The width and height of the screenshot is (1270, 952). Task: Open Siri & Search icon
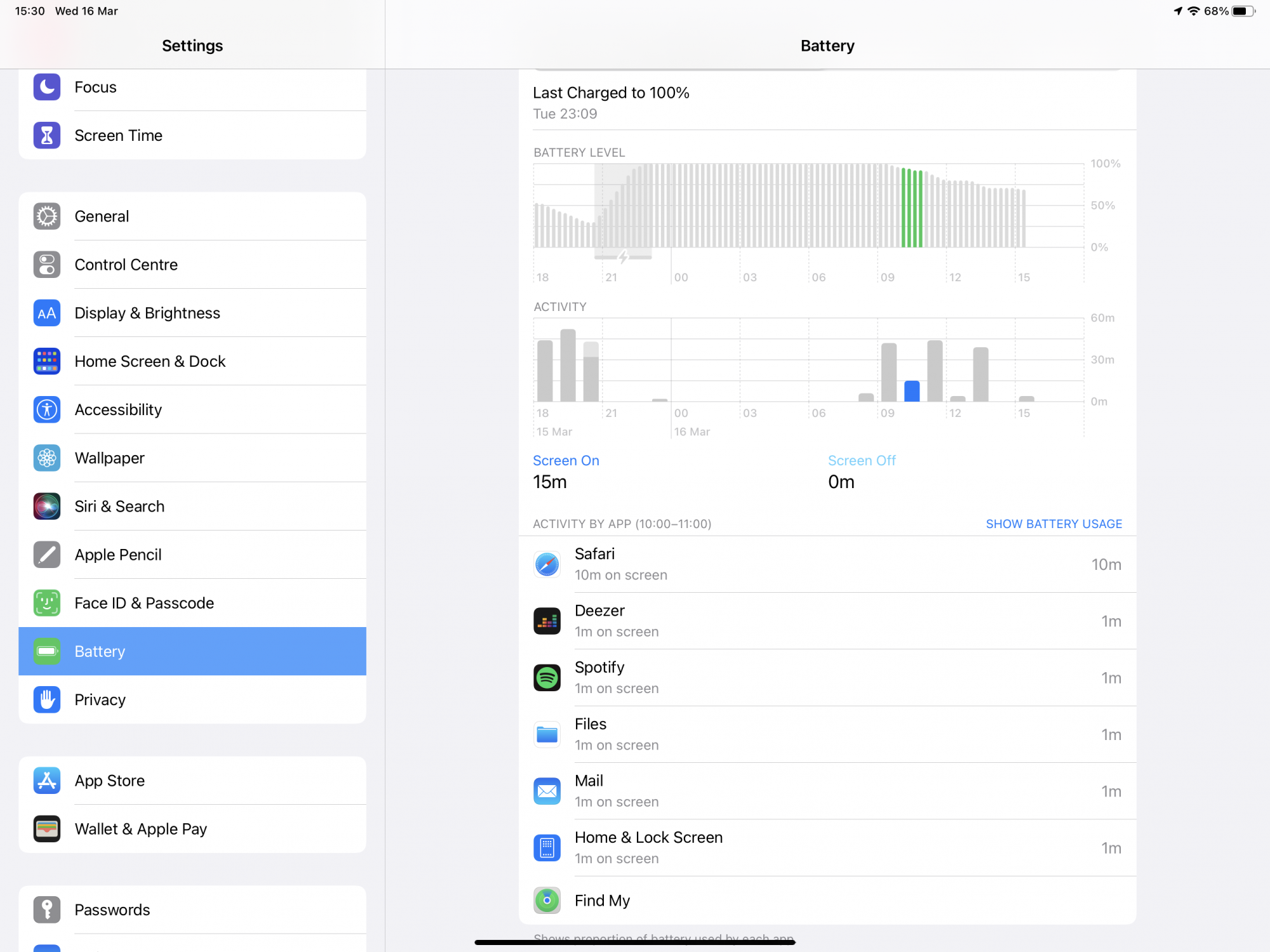(x=47, y=506)
